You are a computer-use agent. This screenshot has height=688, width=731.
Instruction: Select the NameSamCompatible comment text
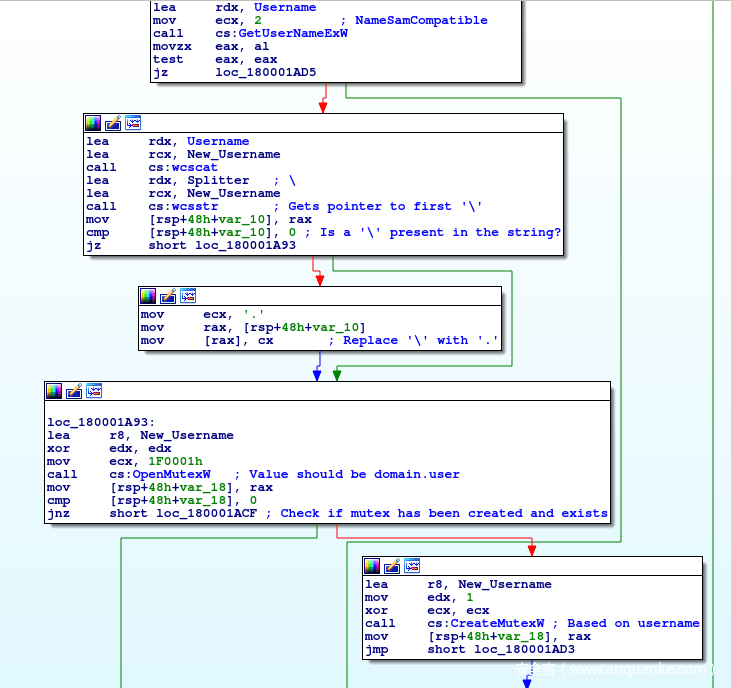421,20
